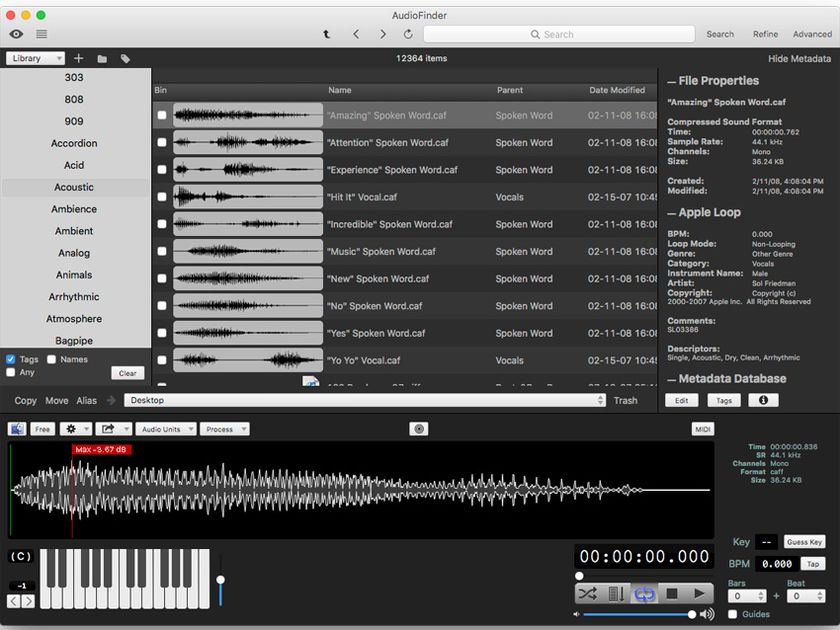The height and width of the screenshot is (630, 840).
Task: Open the Process dropdown
Action: point(224,428)
